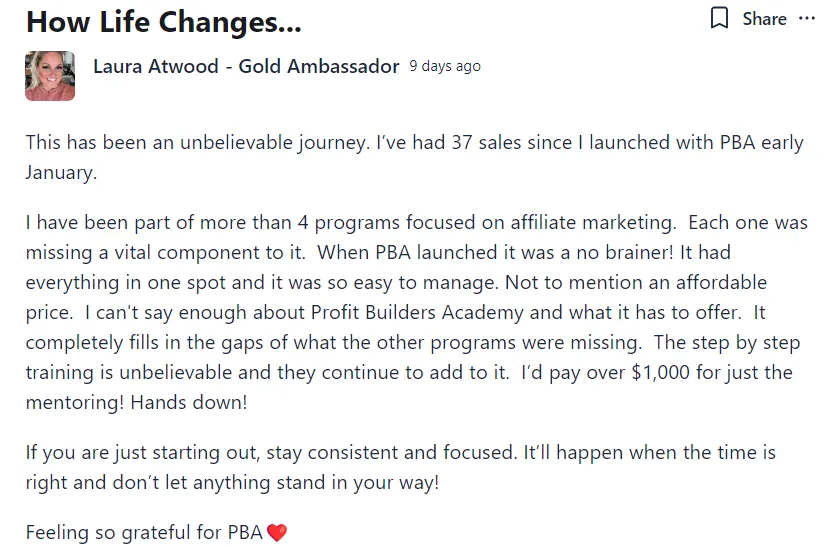
Task: Click the sentence starting 'This has been an unbelievable journey'
Action: point(197,142)
